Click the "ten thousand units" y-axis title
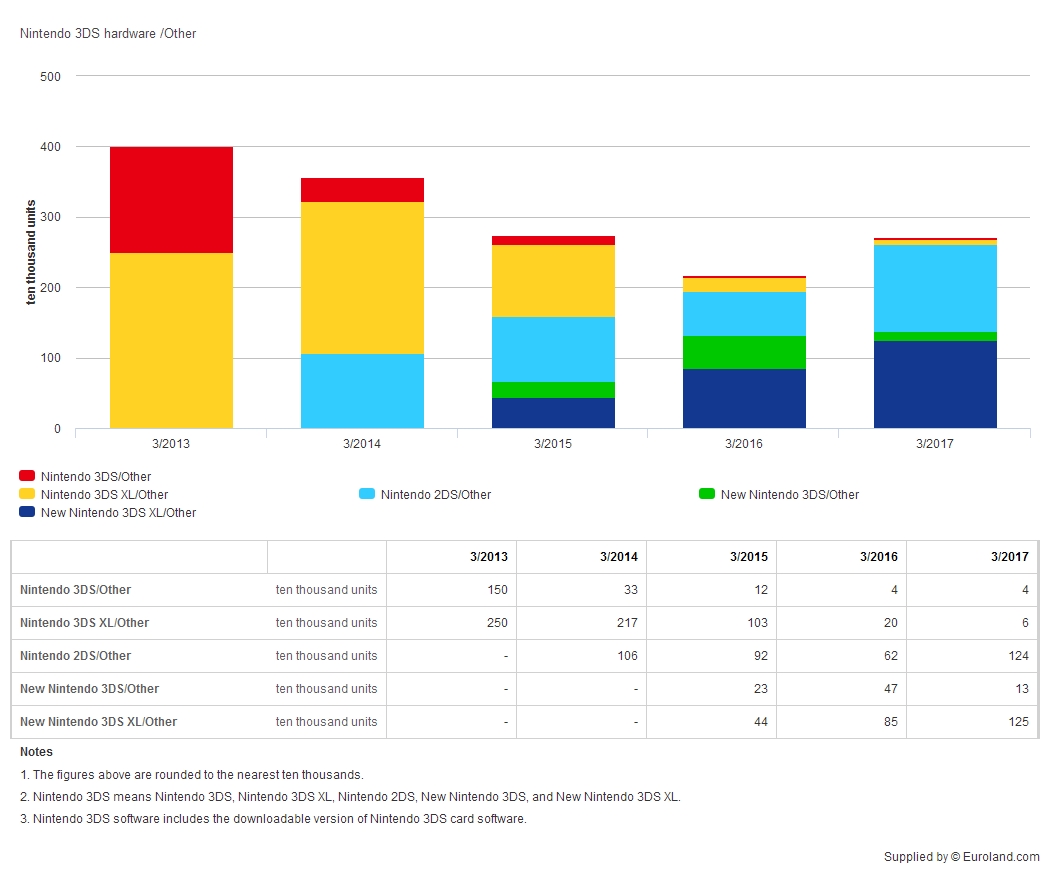 [x=30, y=252]
